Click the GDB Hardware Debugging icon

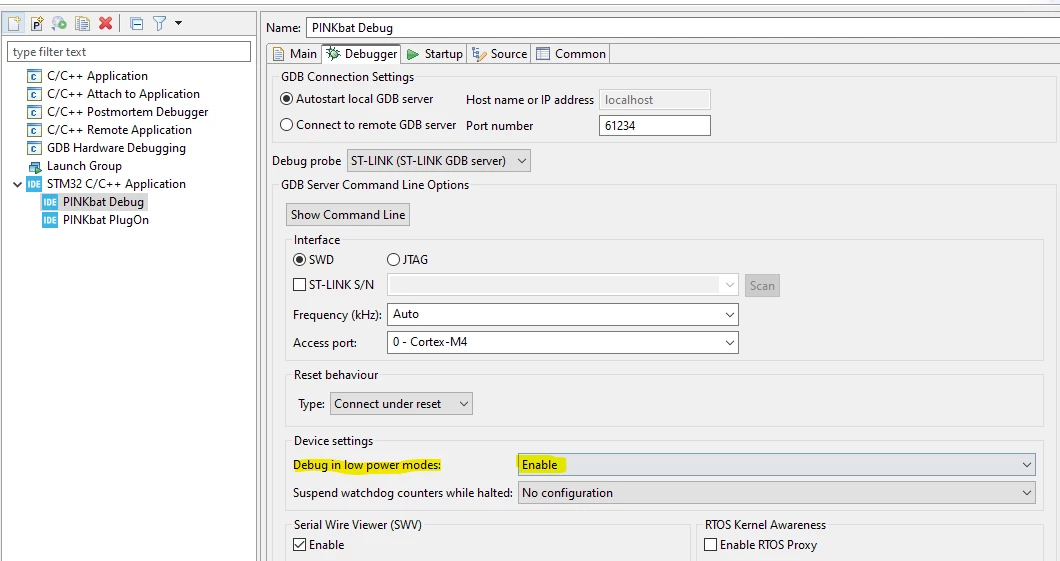[x=34, y=148]
